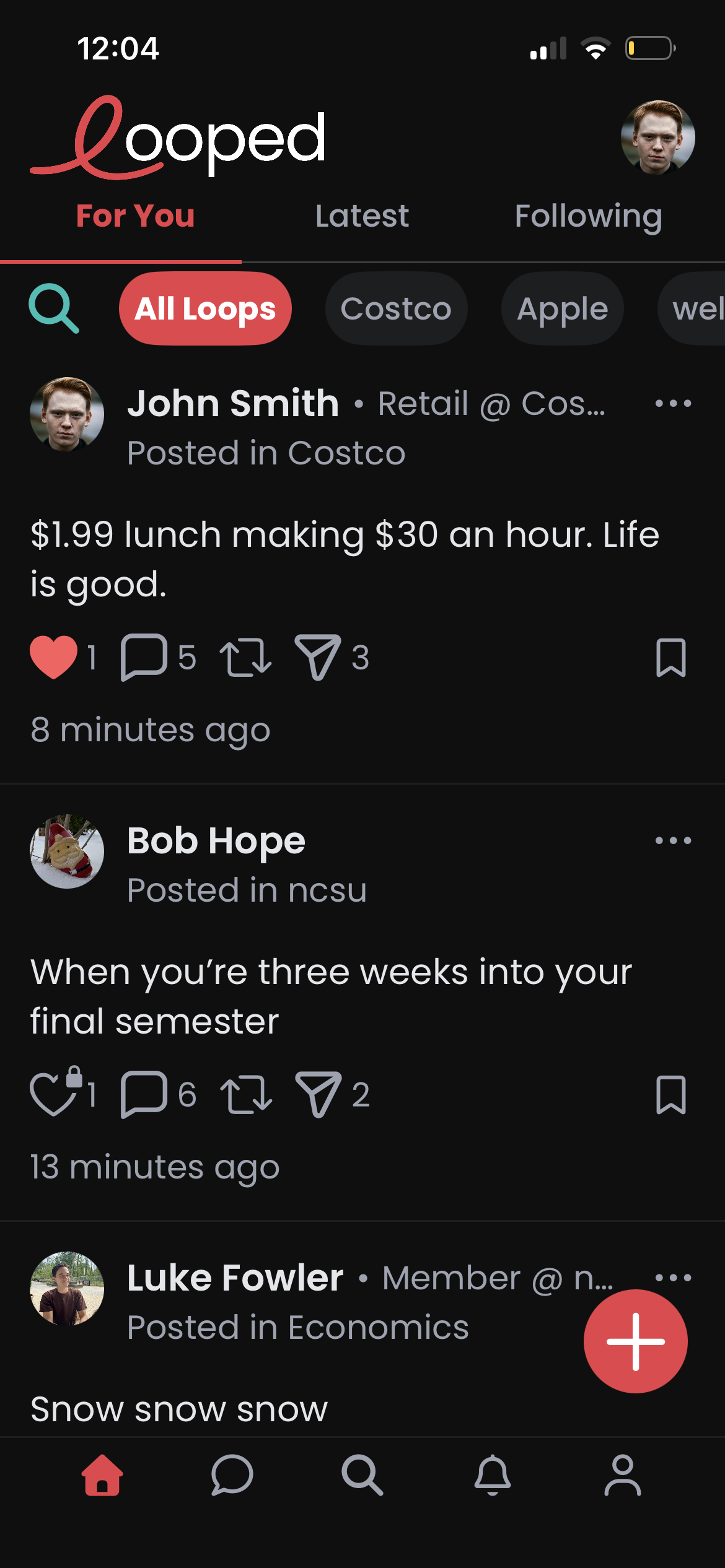Open more options on John Smith's post
725x1568 pixels.
click(x=673, y=404)
